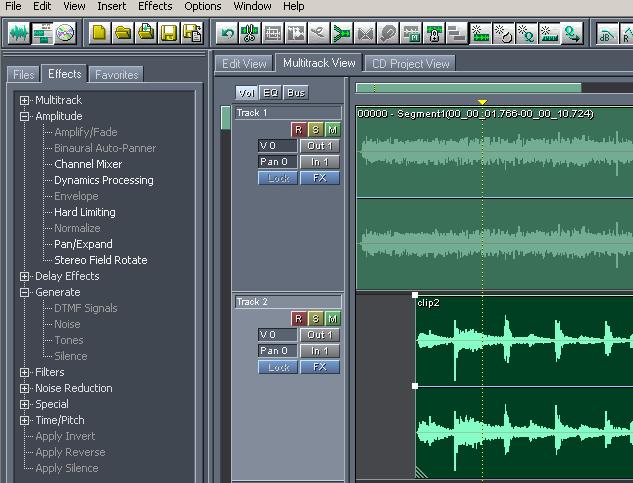633x483 pixels.
Task: Click the grayed punch-in record icon
Action: [388, 33]
